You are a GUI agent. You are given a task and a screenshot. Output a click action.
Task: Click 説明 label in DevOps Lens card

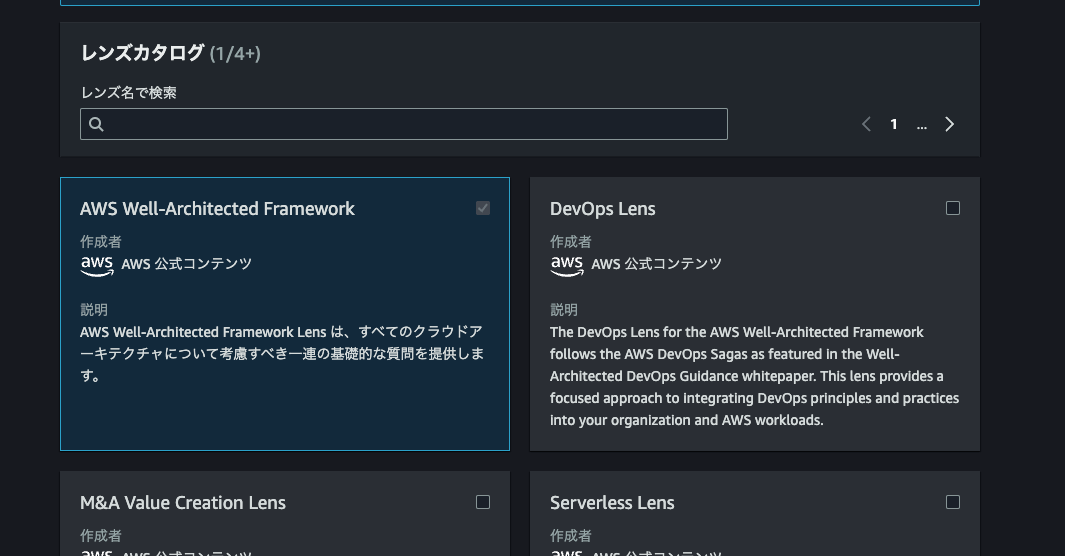click(564, 310)
